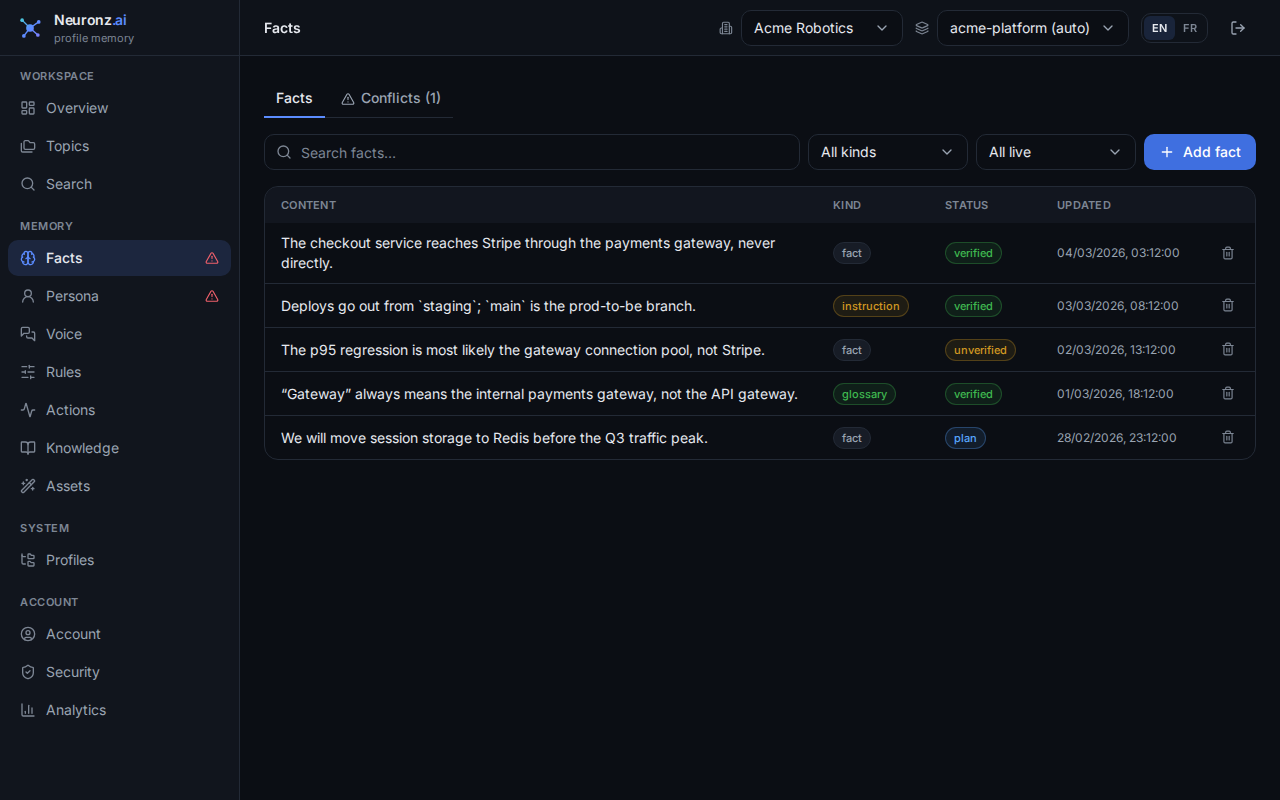The width and height of the screenshot is (1280, 800).
Task: Open the Assets page
Action: 119,486
